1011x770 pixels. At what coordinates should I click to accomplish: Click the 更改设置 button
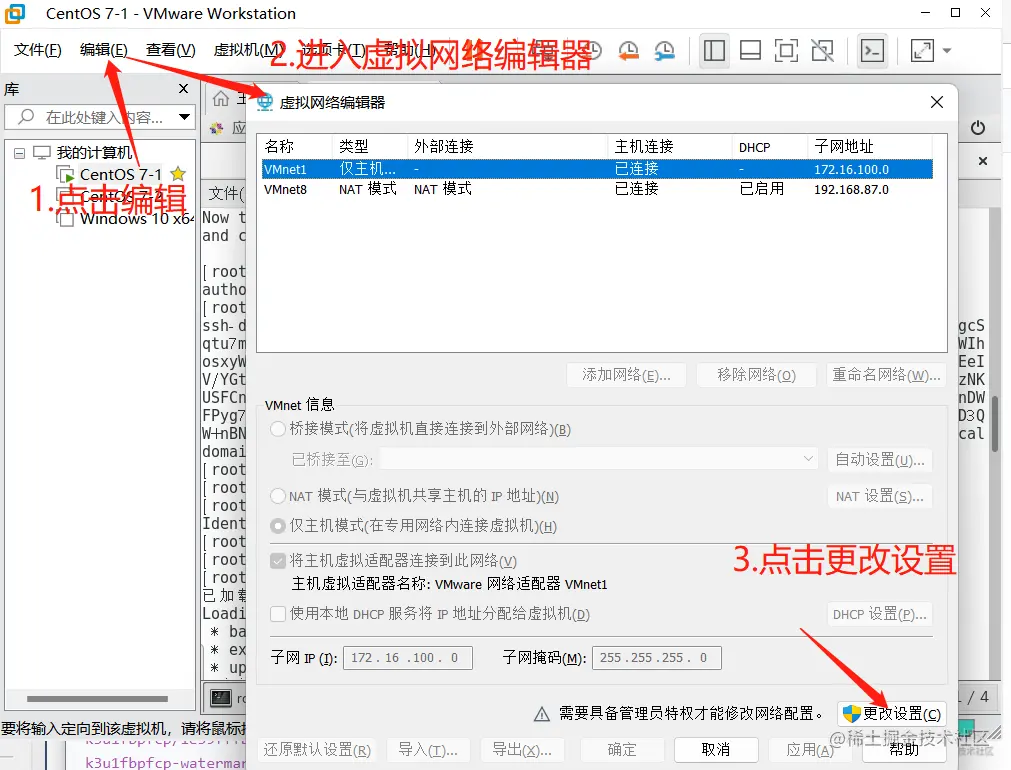892,714
